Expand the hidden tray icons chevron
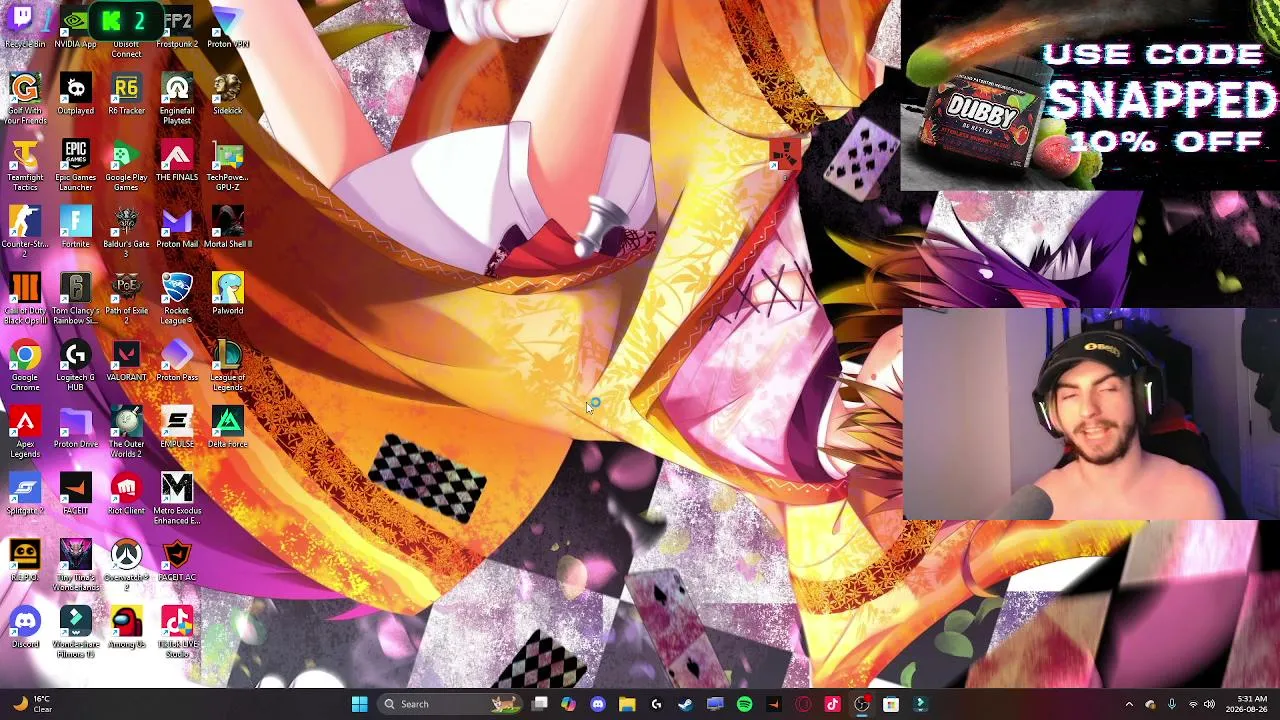1280x720 pixels. coord(1129,704)
